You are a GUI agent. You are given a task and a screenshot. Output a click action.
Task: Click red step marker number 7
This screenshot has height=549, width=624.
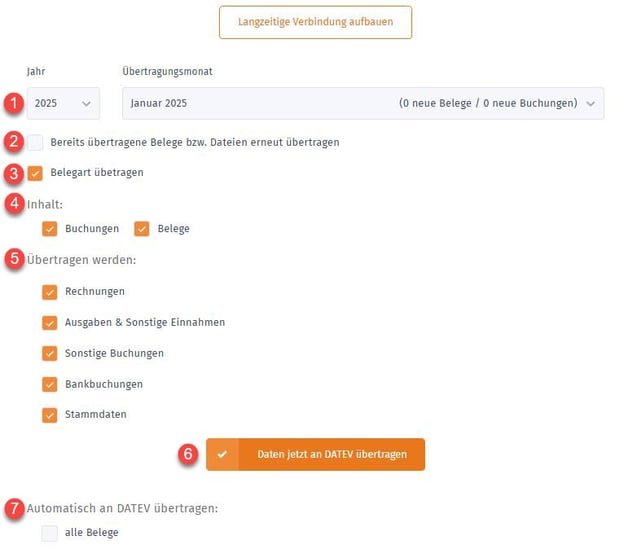pyautogui.click(x=13, y=508)
